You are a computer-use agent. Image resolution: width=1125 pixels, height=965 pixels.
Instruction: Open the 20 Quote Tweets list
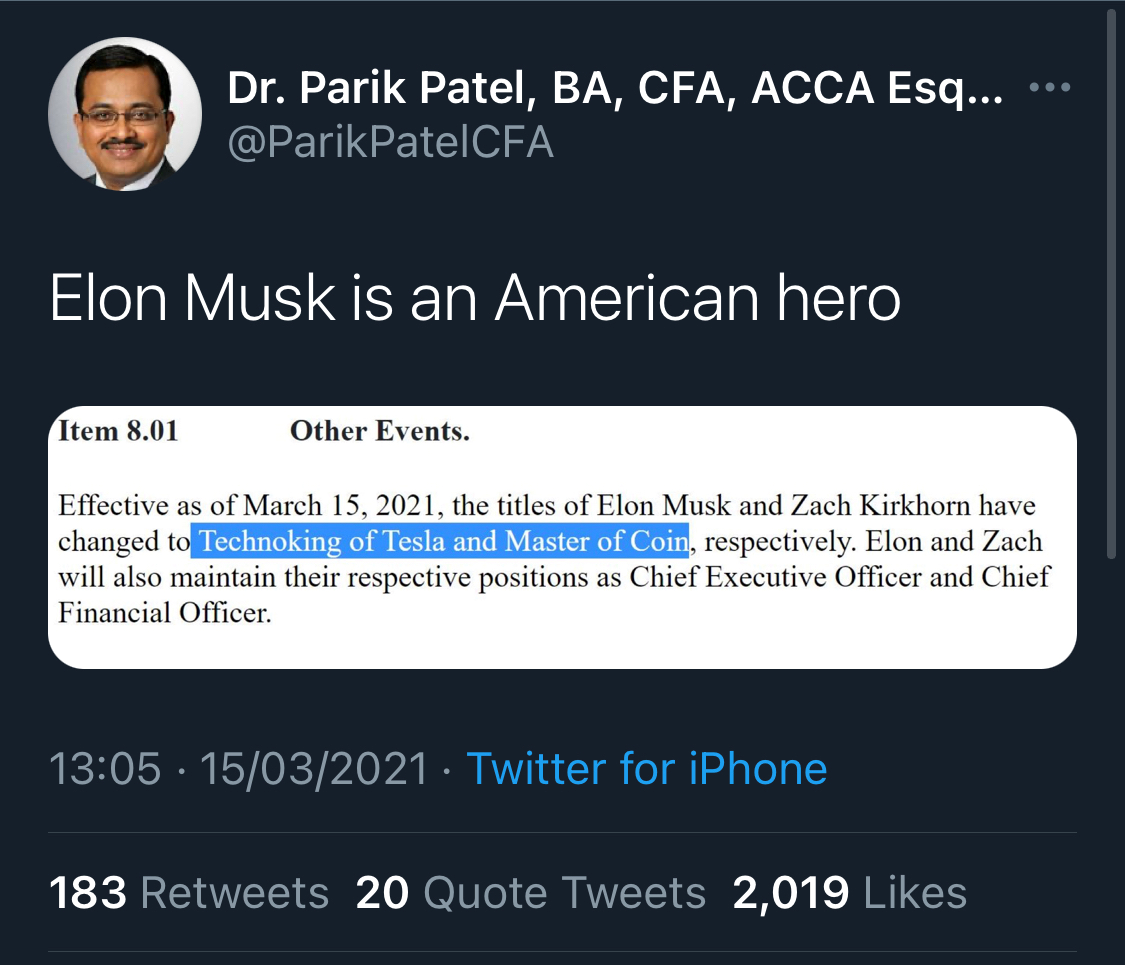pyautogui.click(x=530, y=893)
